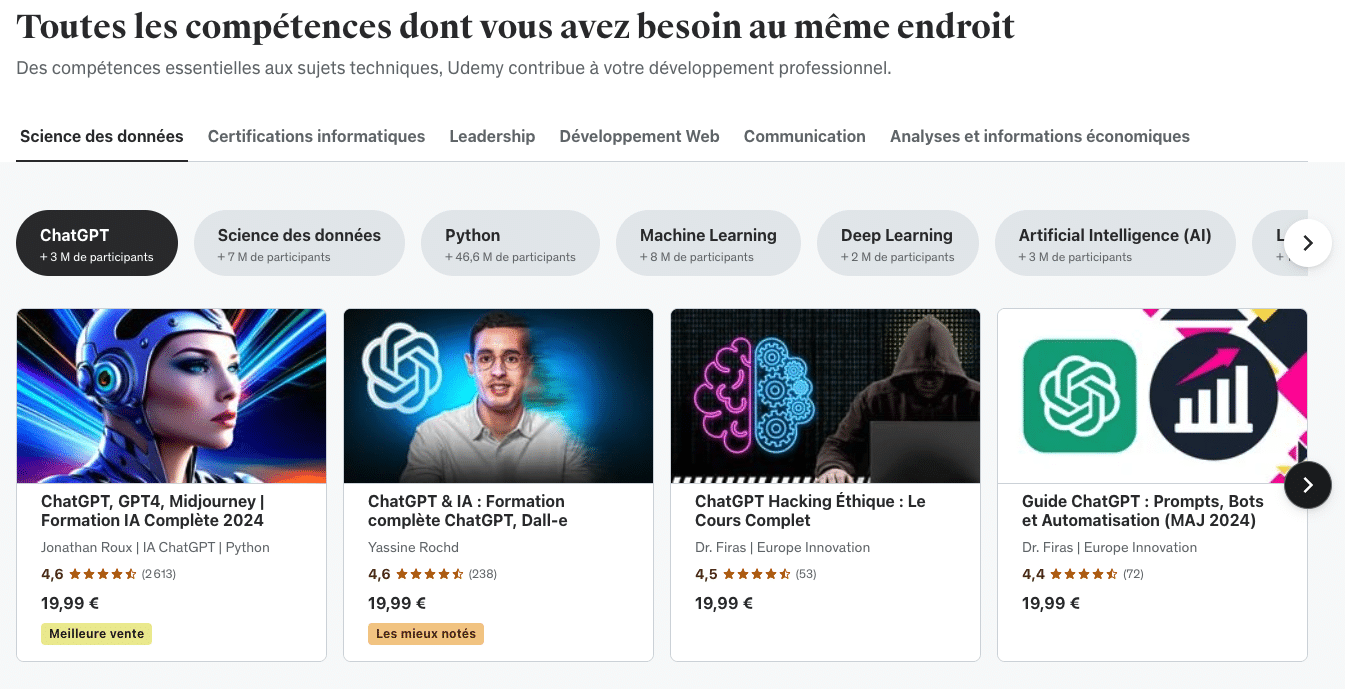Select the Deep Learning topic filter
This screenshot has height=689, width=1345.
[896, 242]
